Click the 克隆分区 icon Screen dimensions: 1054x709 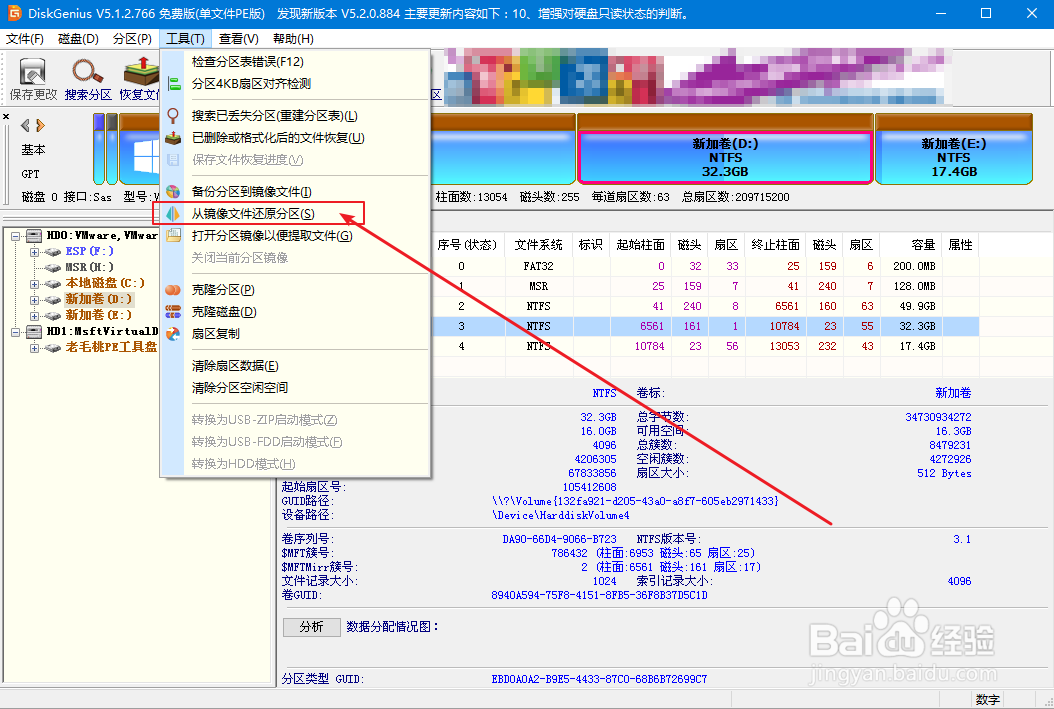click(173, 290)
